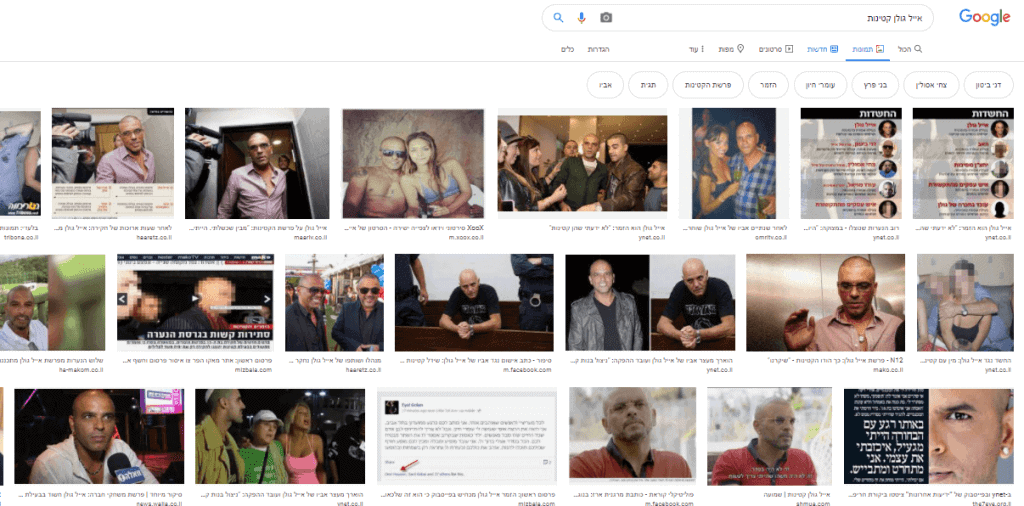
Task: Click the play icon of סרטונים tab
Action: tap(789, 49)
